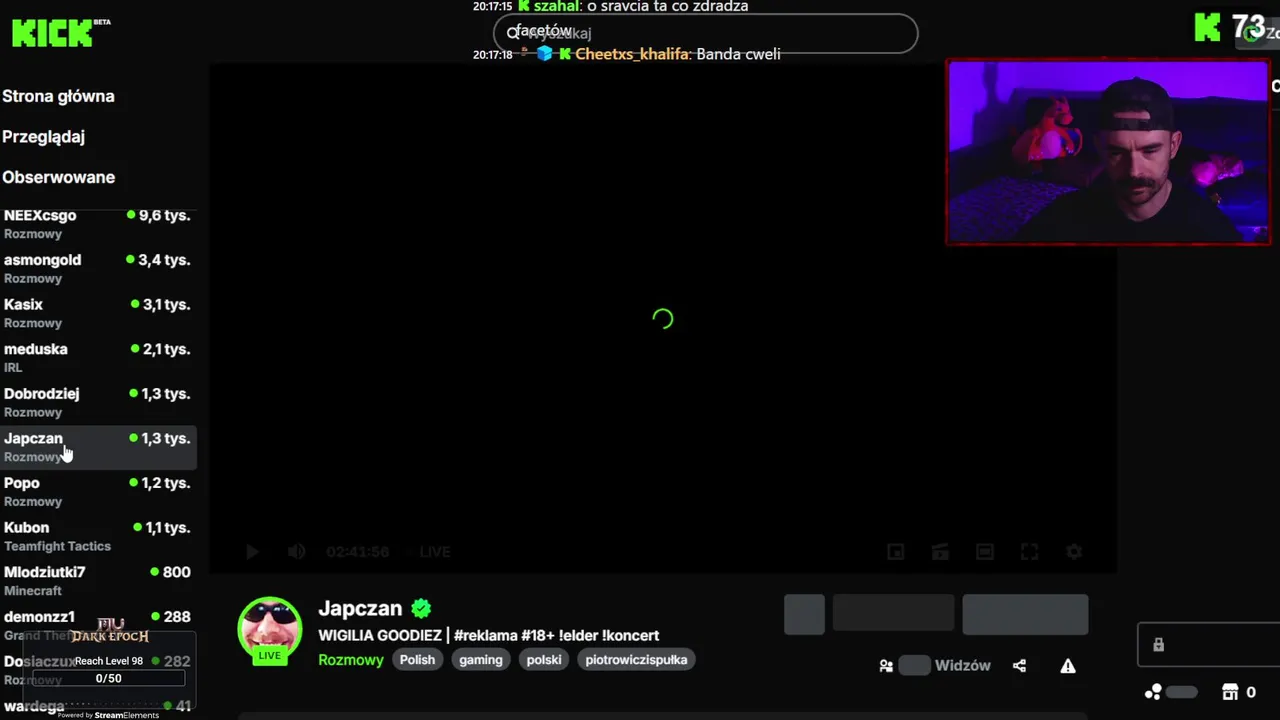Click the Minecraft category under Mlodziutki7
The image size is (1280, 720).
pyautogui.click(x=33, y=591)
